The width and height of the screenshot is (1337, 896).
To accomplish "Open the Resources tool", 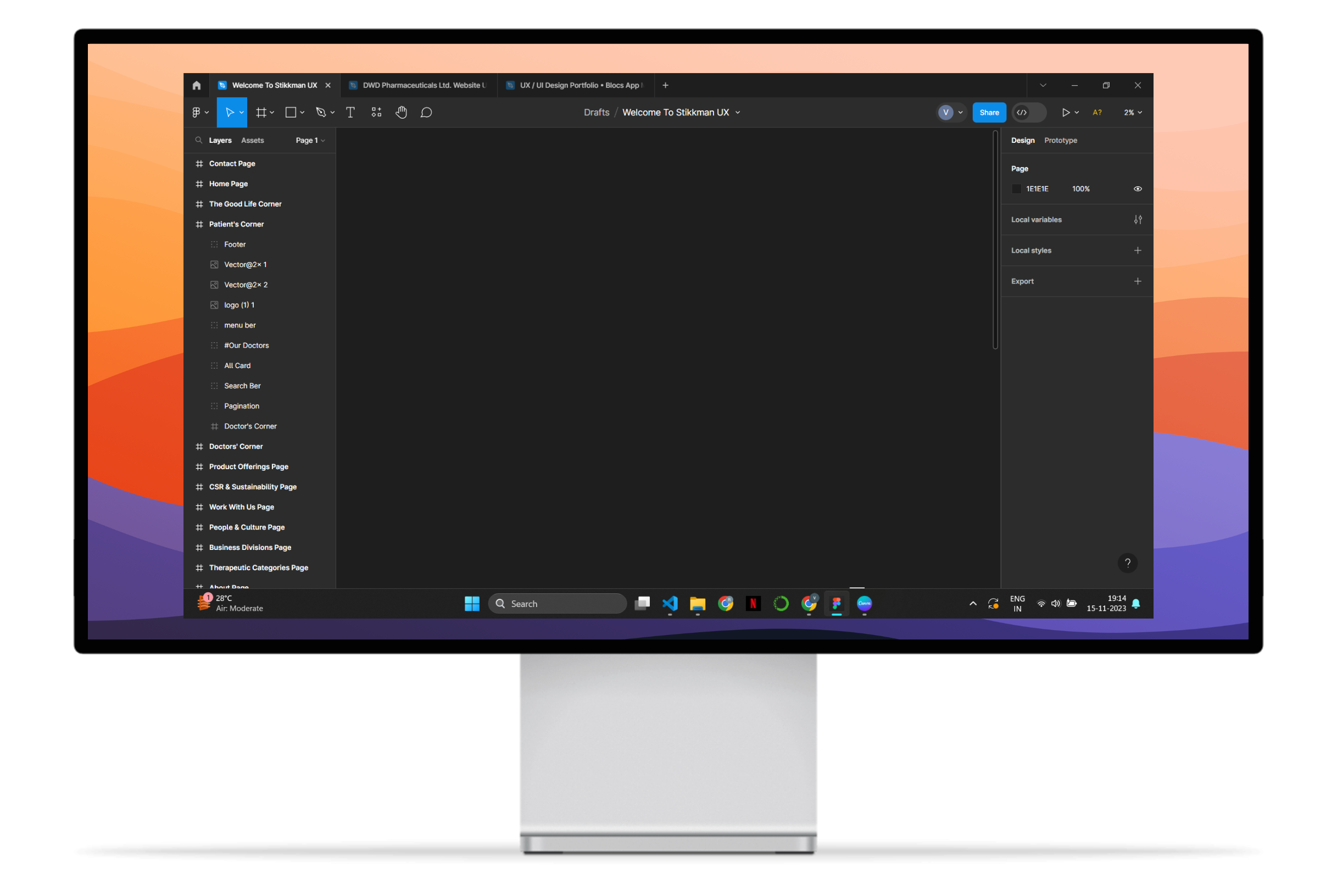I will (x=376, y=113).
